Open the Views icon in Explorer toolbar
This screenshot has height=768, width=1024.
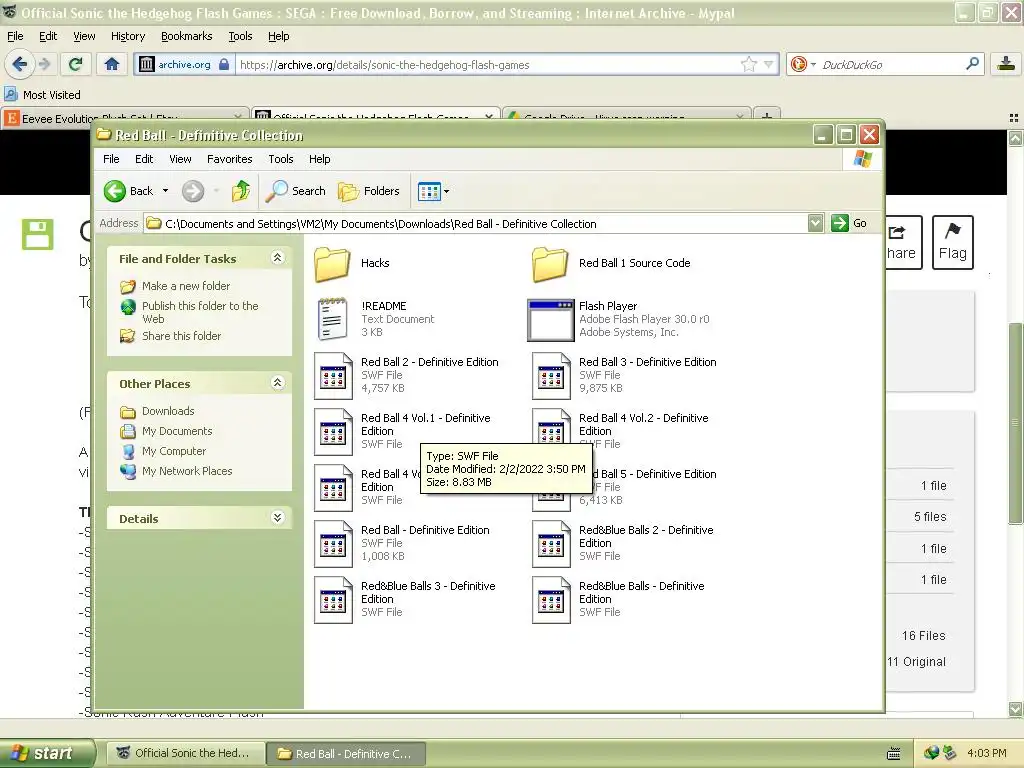429,191
